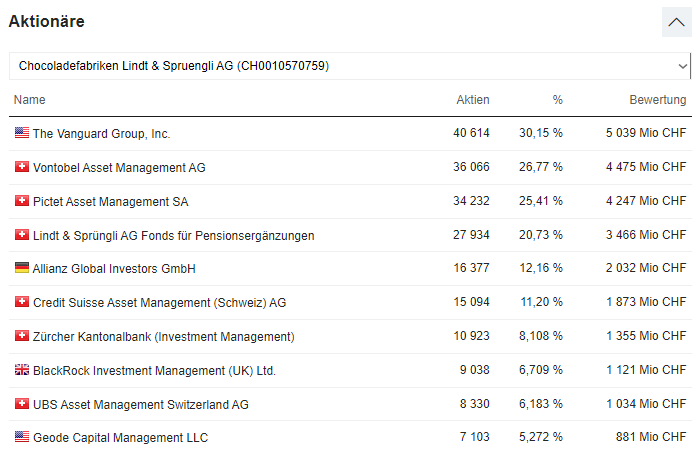
Task: Click the Swiss flag next to UBS Asset Management
Action: (22, 404)
